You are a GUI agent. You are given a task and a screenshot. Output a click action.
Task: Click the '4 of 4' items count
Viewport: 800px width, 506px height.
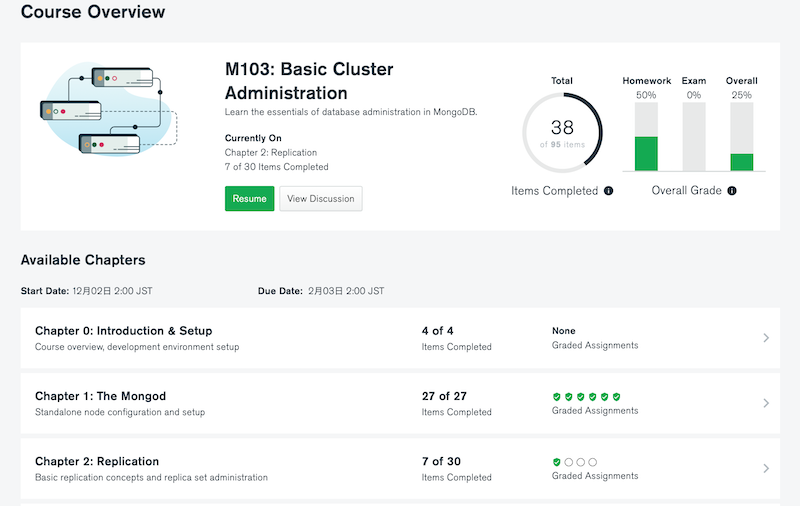click(437, 331)
